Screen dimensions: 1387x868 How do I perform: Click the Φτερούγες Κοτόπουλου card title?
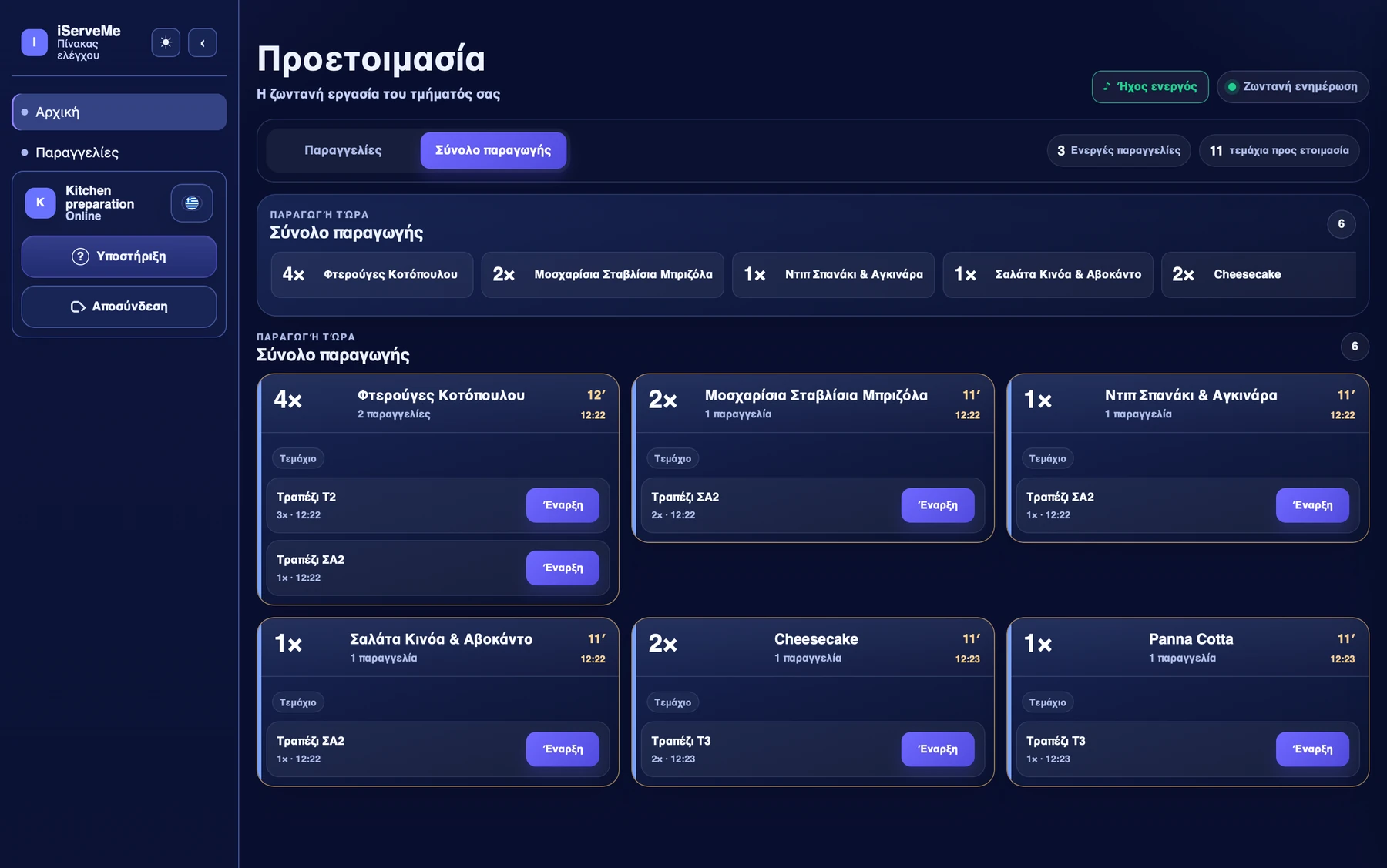pyautogui.click(x=441, y=396)
